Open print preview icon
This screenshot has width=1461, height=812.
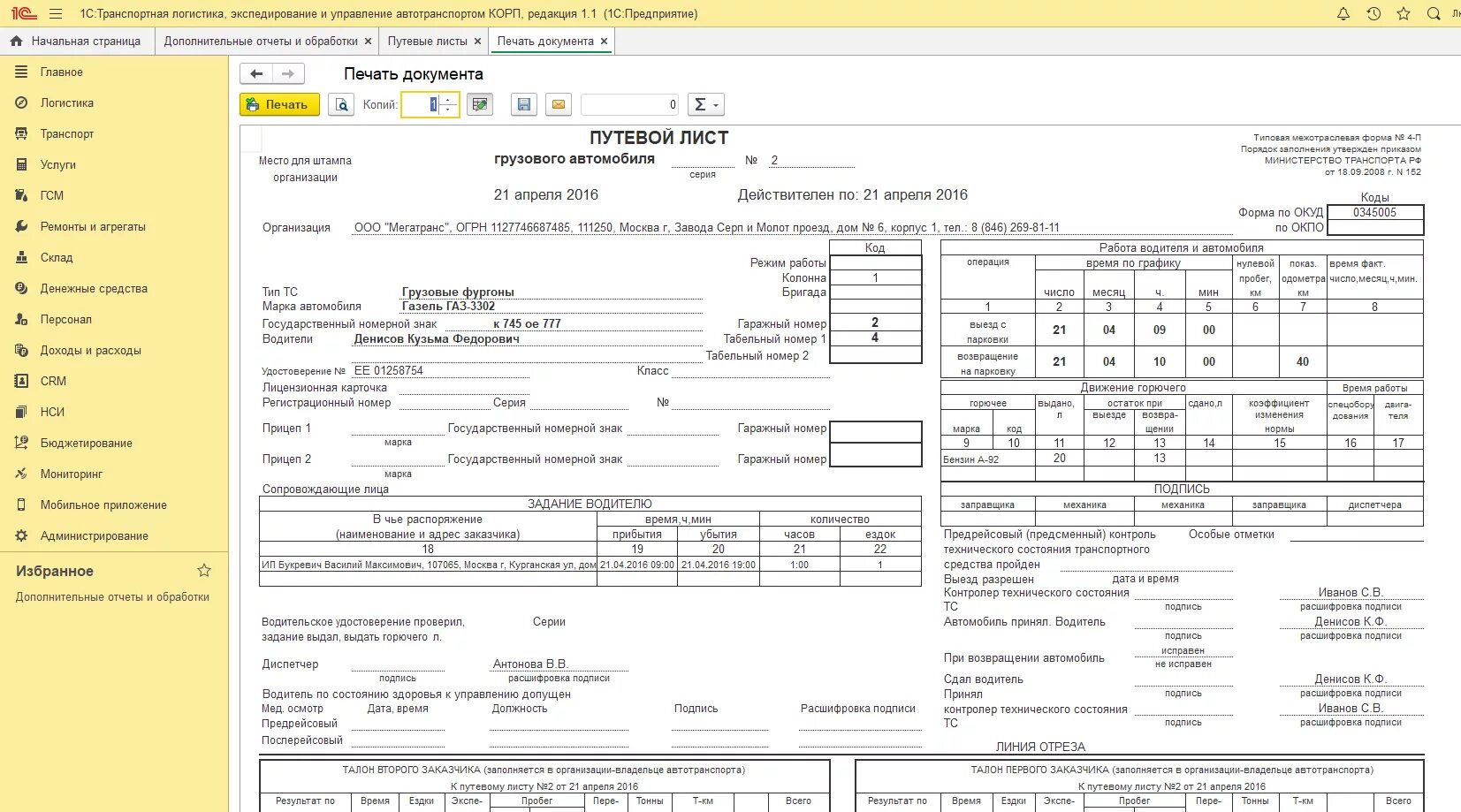[341, 104]
